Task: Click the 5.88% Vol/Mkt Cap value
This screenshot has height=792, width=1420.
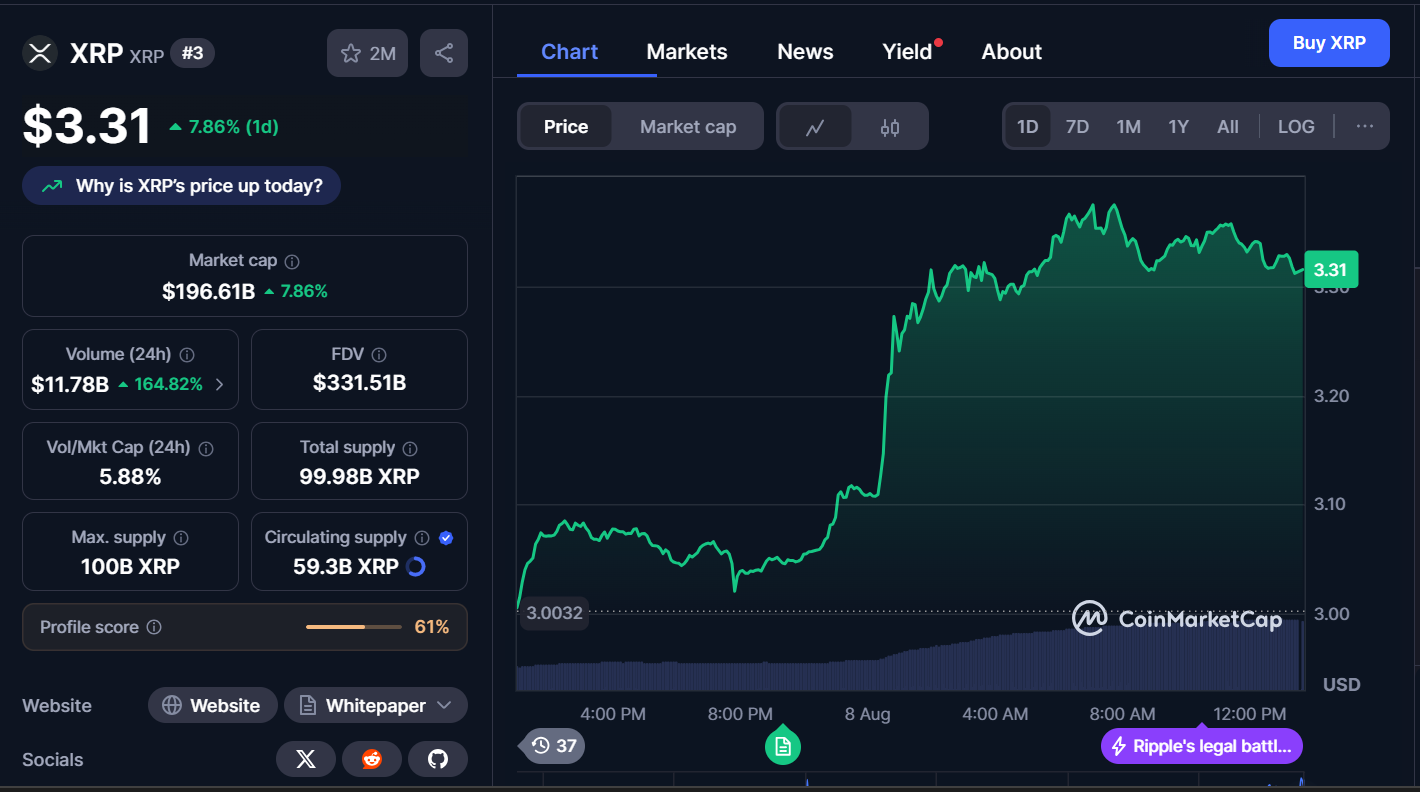Action: coord(130,477)
